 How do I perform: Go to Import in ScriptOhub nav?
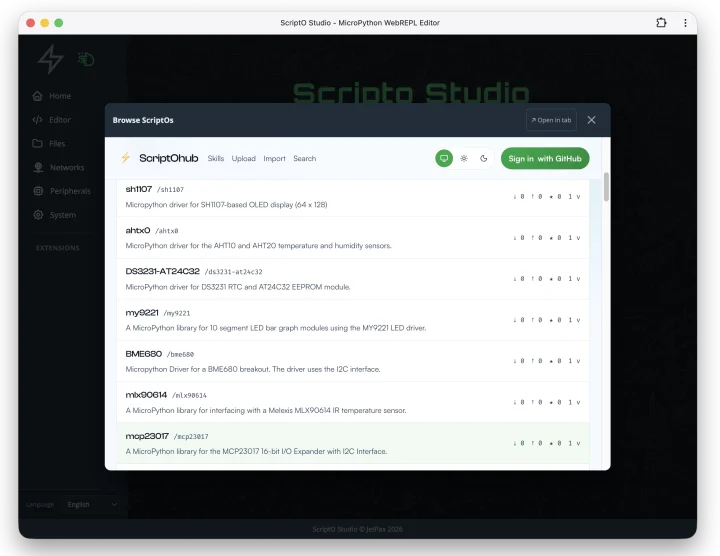point(274,158)
